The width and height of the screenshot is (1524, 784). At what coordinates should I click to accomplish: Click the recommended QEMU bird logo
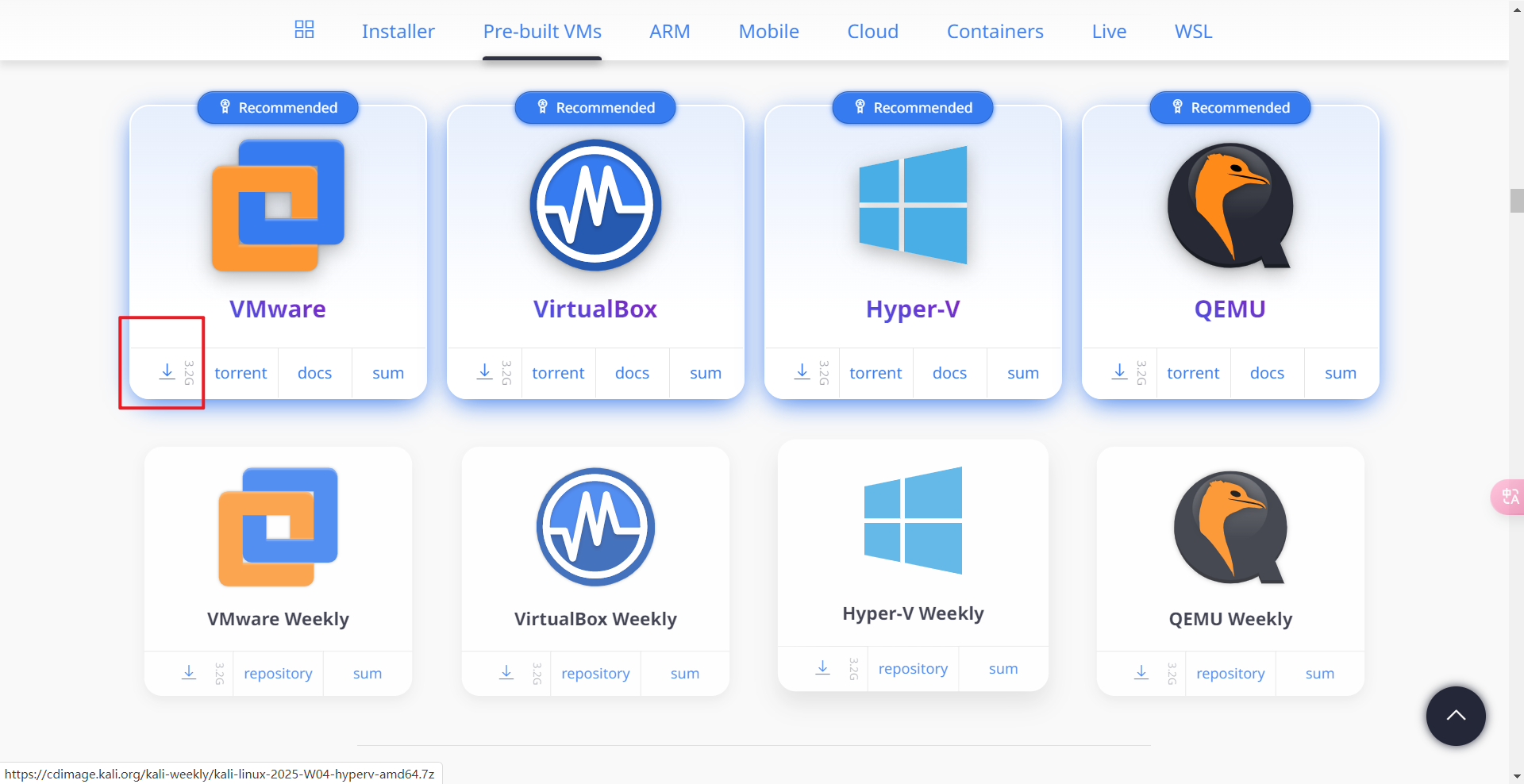1230,206
